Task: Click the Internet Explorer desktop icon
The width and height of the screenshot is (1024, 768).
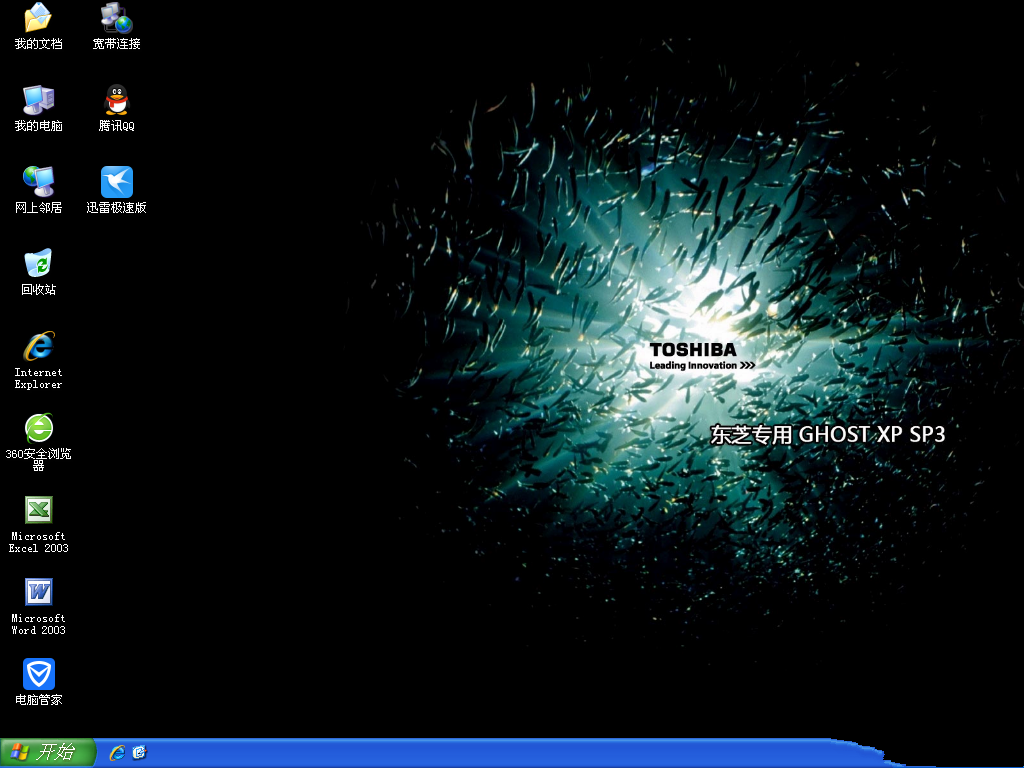Action: 38,347
